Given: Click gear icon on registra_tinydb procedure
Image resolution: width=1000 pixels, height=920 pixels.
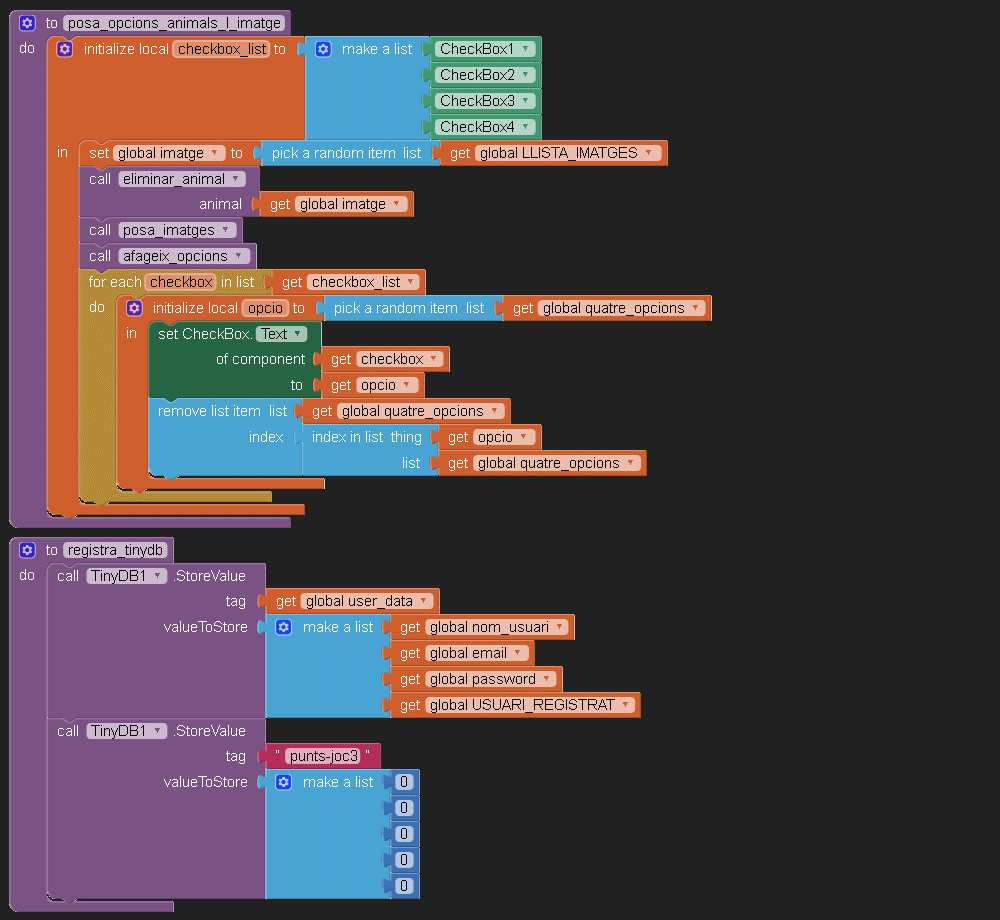Looking at the screenshot, I should pos(27,550).
